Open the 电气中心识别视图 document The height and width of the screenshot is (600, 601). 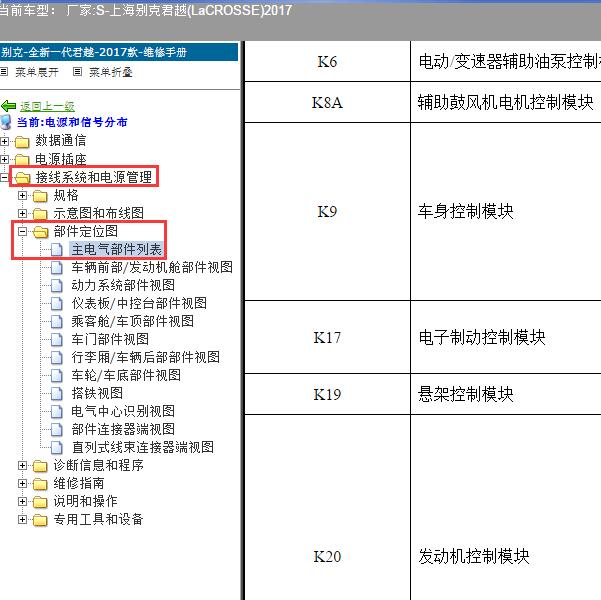[123, 411]
